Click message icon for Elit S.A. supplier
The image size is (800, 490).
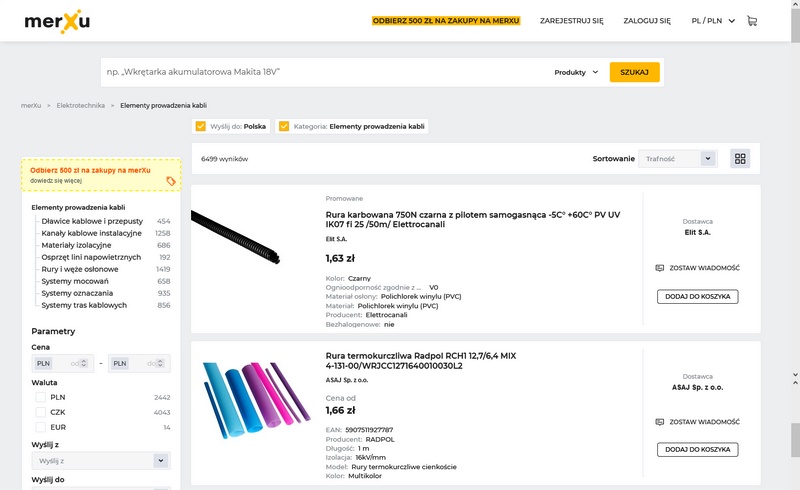[x=660, y=268]
